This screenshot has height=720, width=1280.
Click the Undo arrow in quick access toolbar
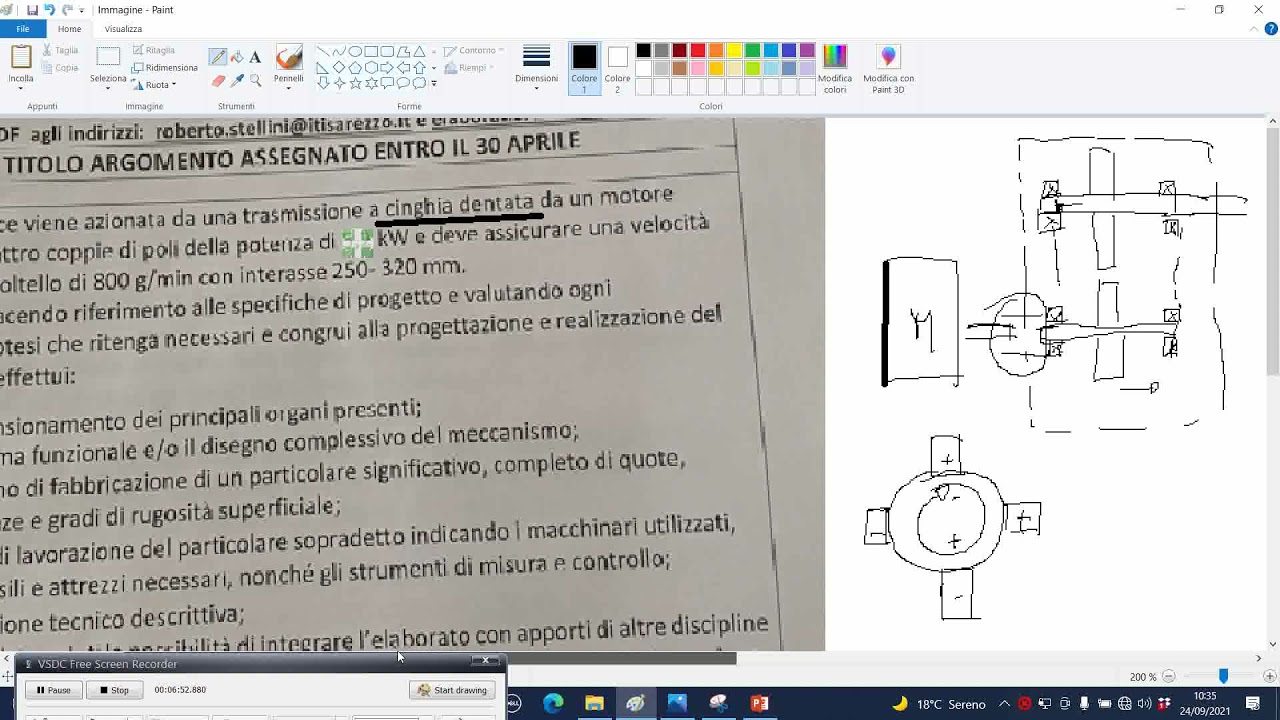tap(49, 9)
